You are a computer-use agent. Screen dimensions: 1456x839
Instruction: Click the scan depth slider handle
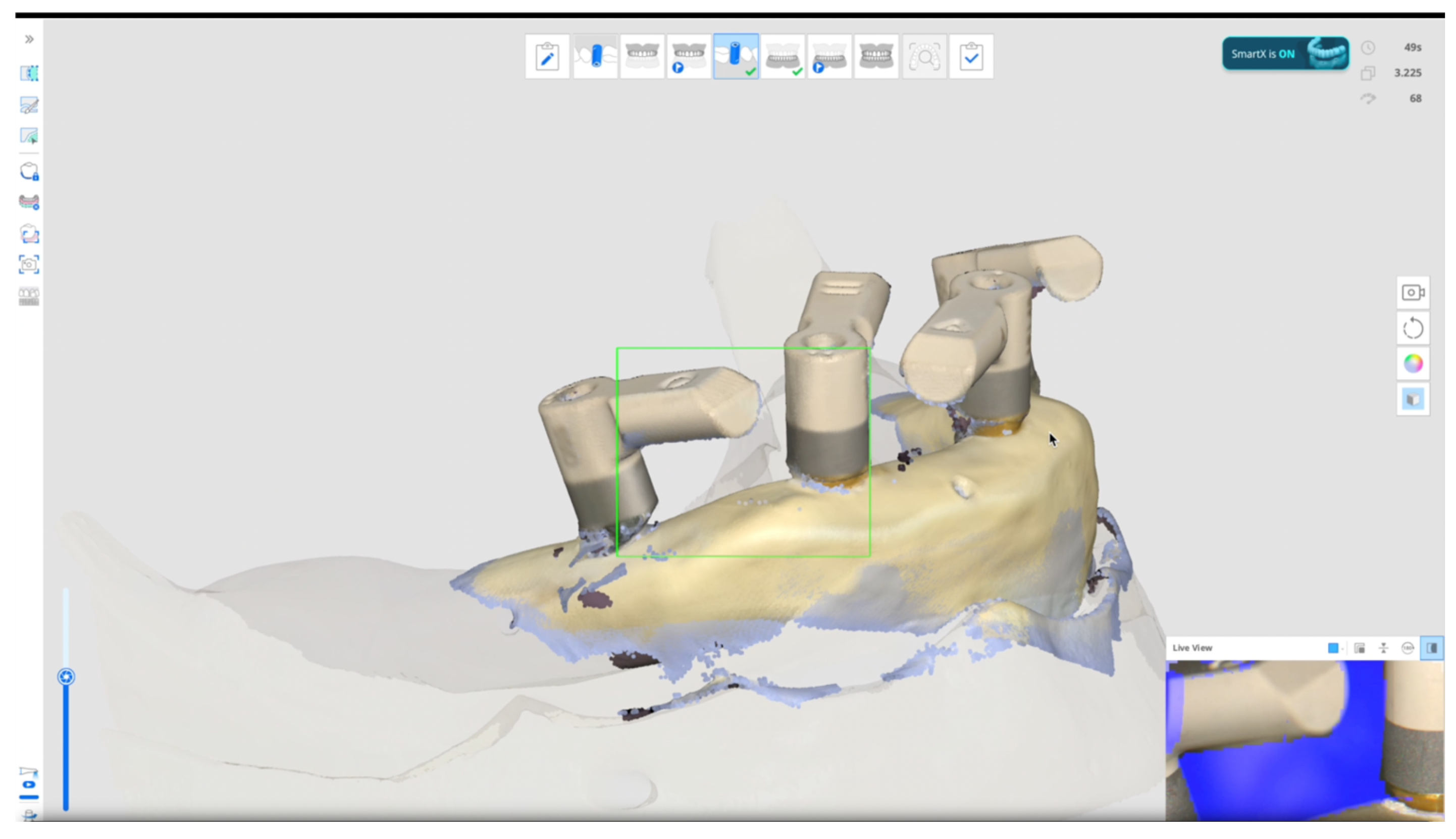pyautogui.click(x=66, y=676)
